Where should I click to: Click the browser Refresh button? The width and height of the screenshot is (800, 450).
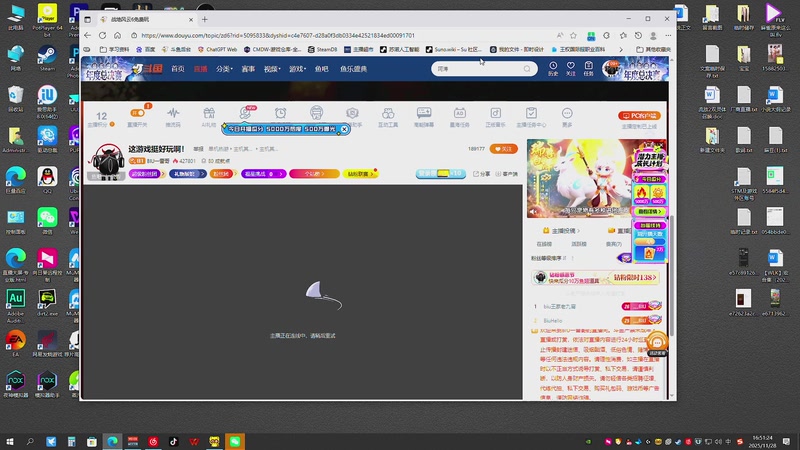pos(103,35)
